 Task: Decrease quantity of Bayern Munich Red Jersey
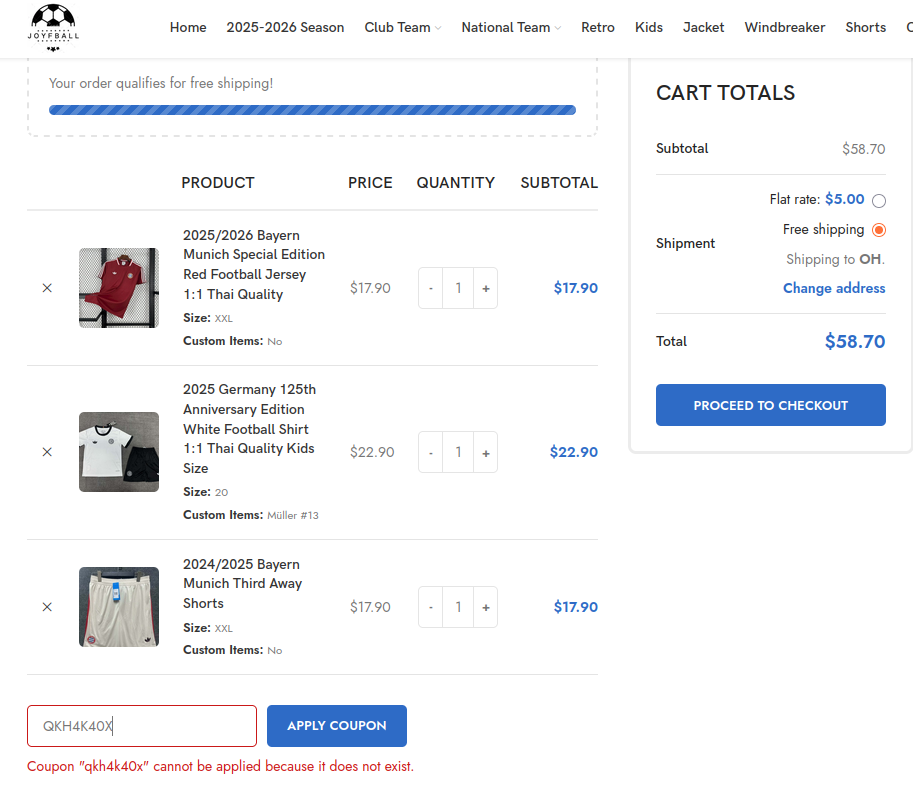point(430,288)
